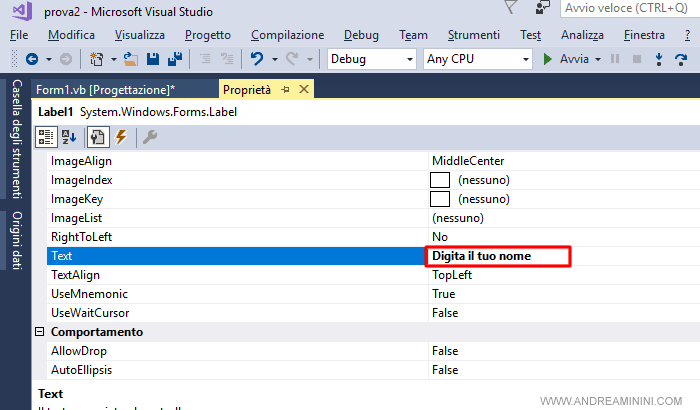Screen dimensions: 700x410
Task: Show Events lightning bolt icon
Action: tap(121, 136)
